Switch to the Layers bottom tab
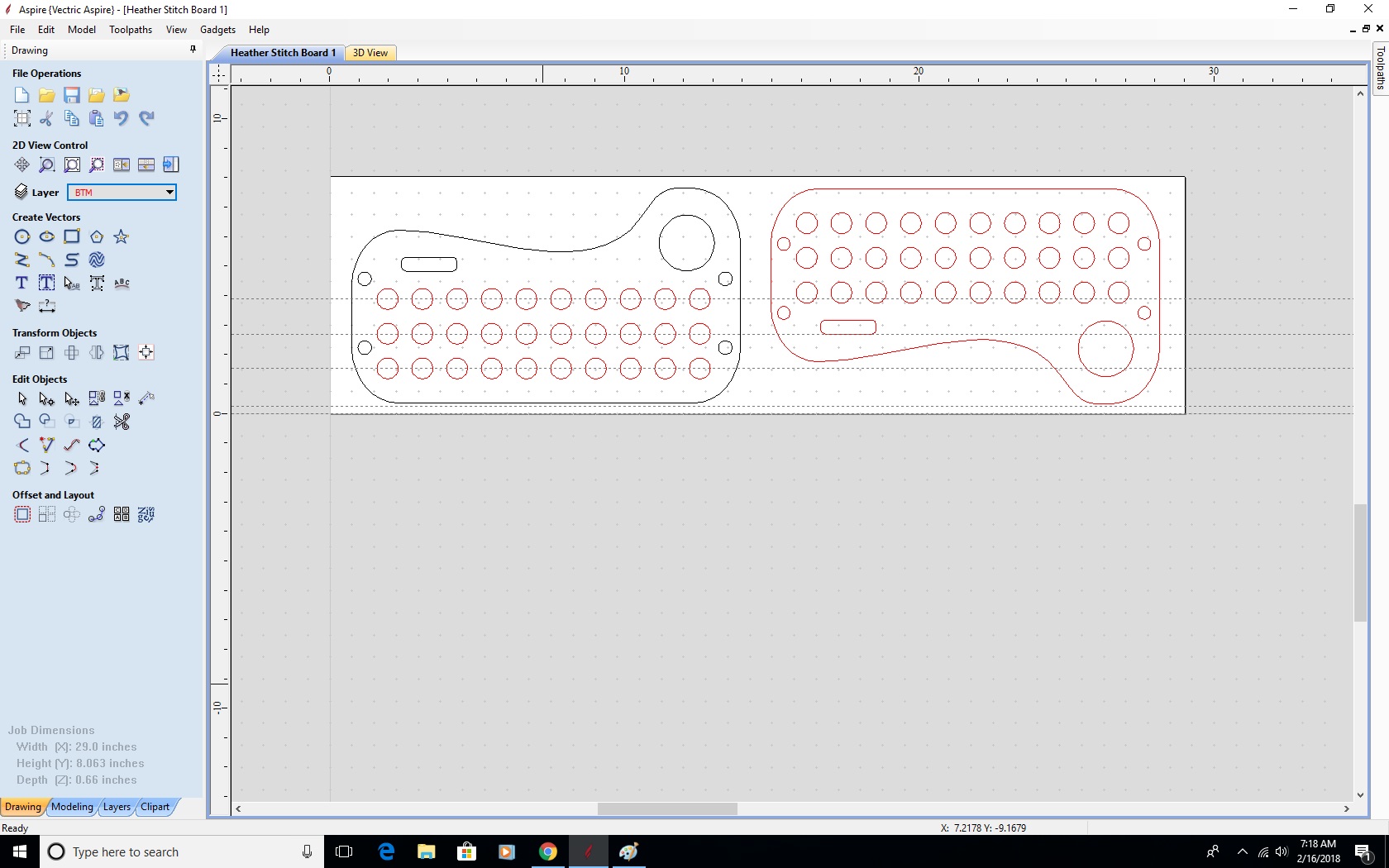 point(117,807)
